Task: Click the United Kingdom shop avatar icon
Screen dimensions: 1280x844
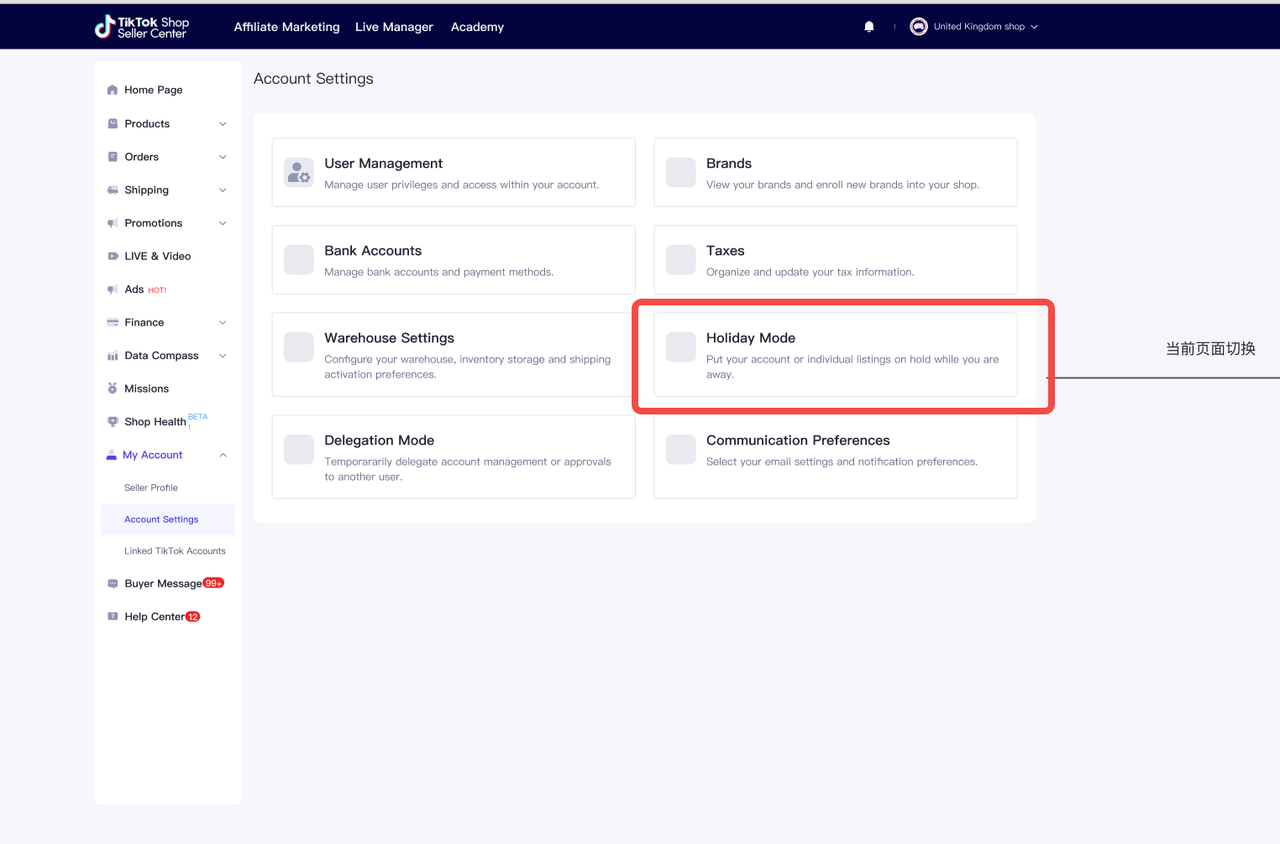Action: 918,27
